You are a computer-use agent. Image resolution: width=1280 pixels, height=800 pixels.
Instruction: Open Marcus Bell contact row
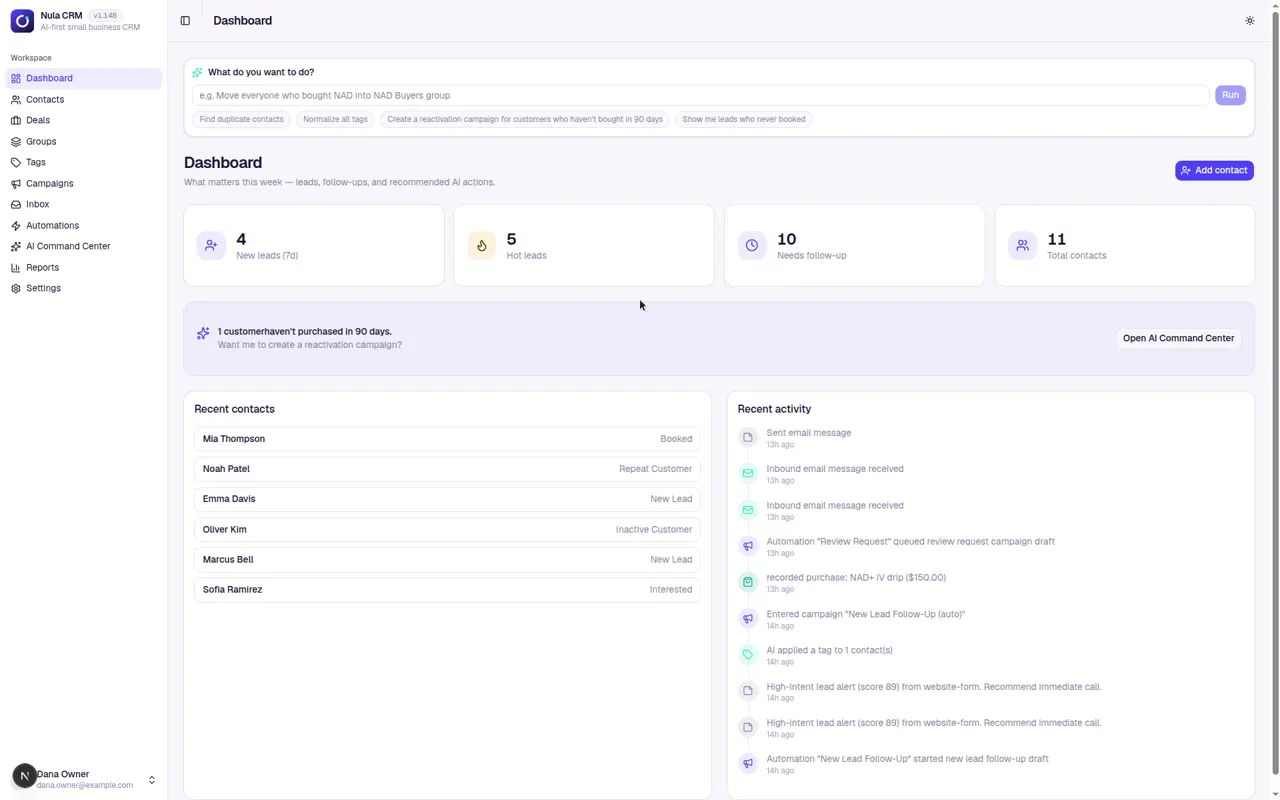point(447,560)
